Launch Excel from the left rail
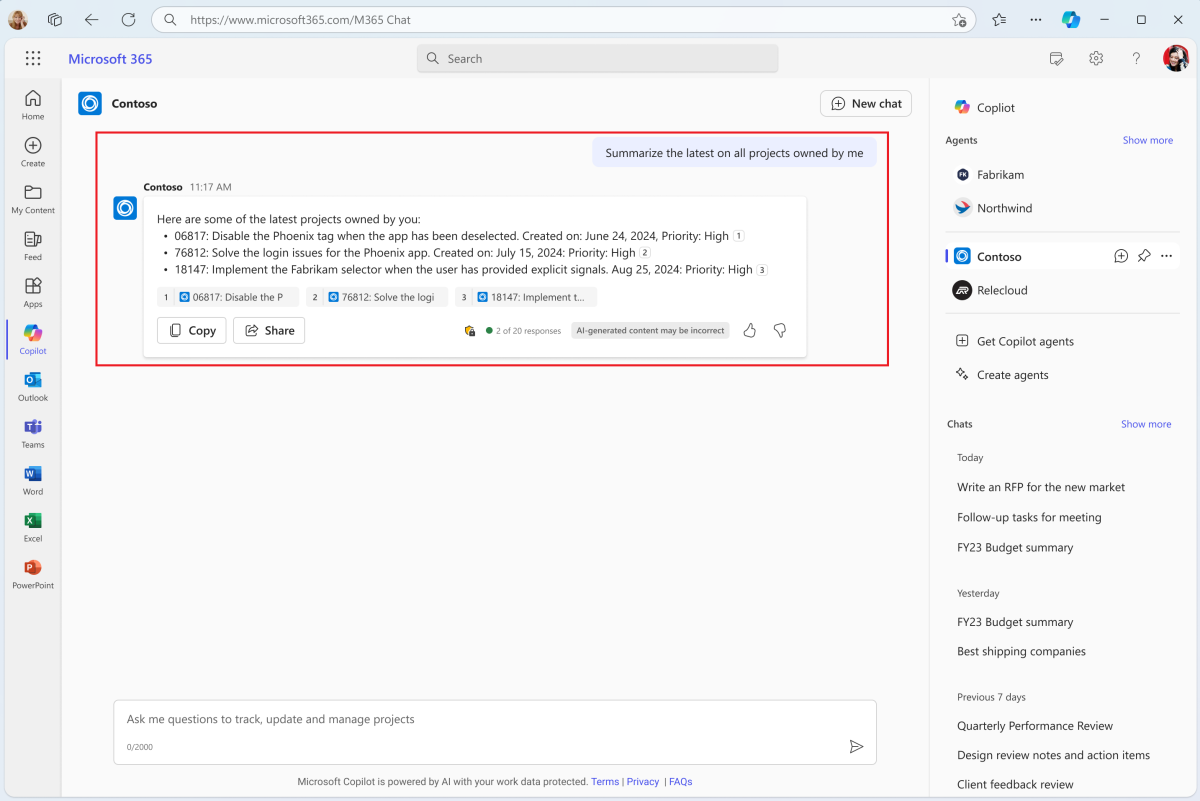The image size is (1200, 801). click(x=33, y=527)
